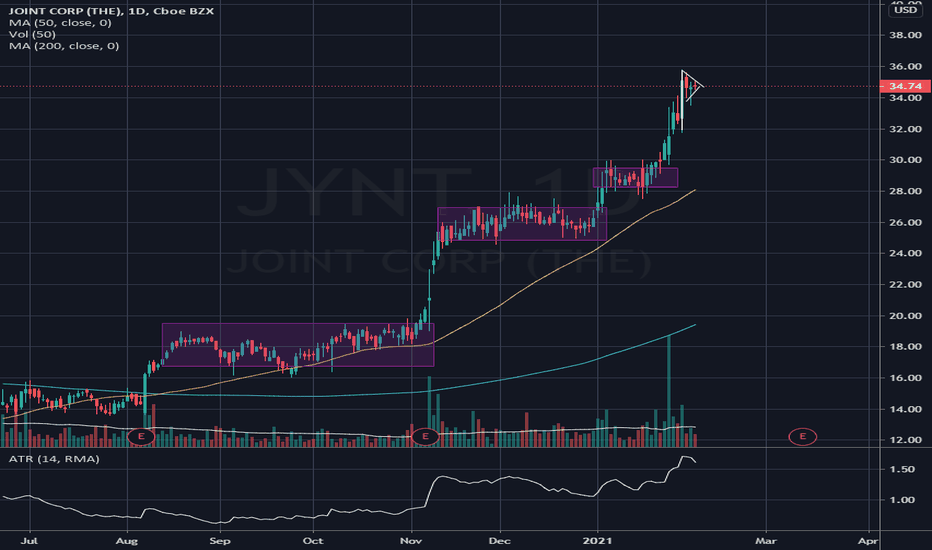
Task: Click the Aug date axis label
Action: click(127, 540)
